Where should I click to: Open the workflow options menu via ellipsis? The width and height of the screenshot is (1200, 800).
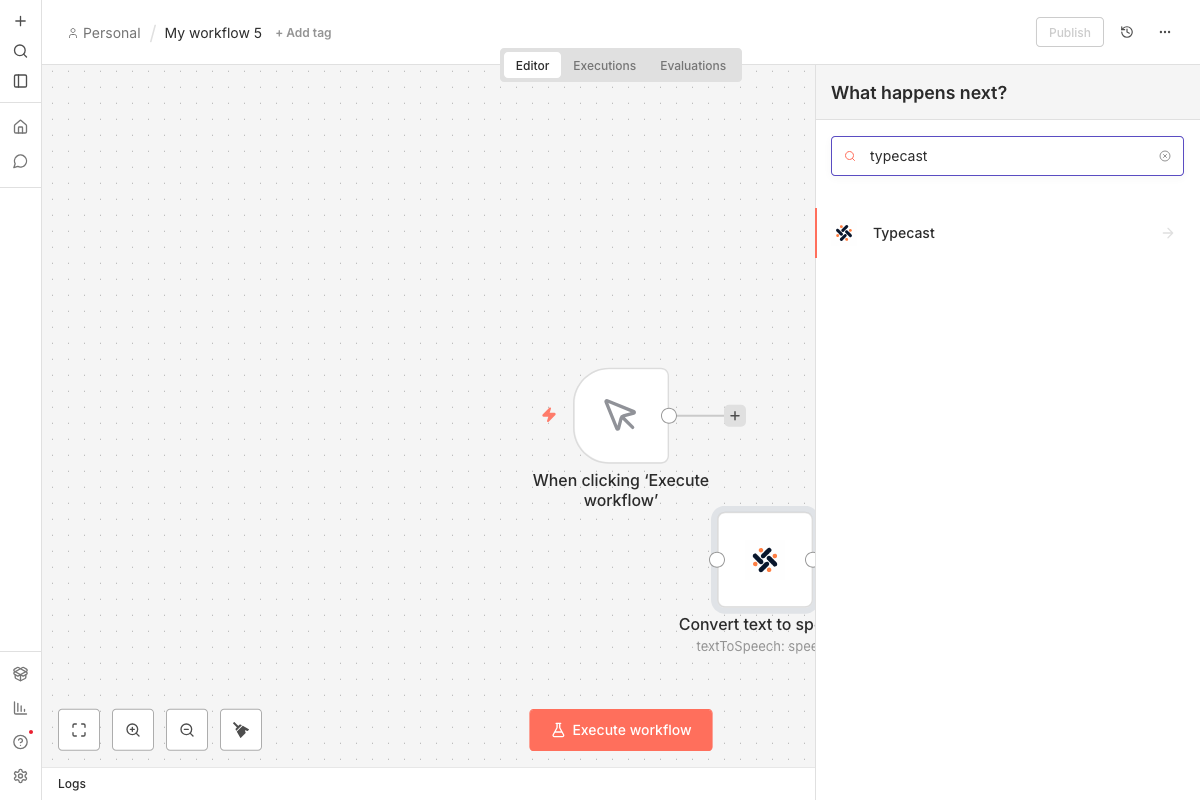coord(1164,31)
